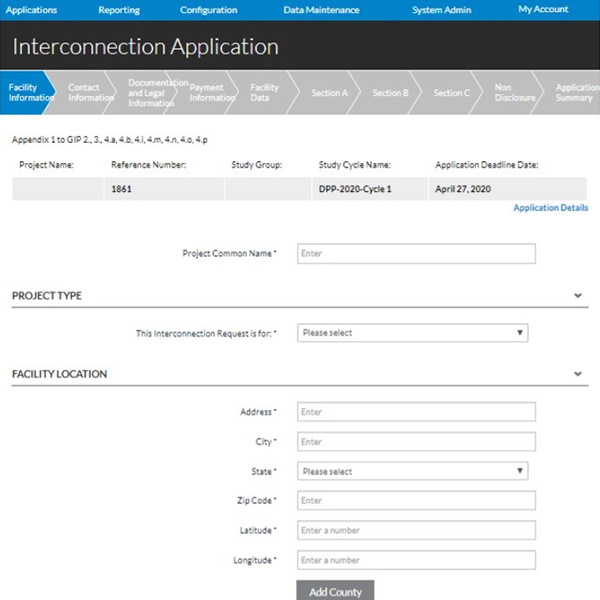This screenshot has width=600, height=600.
Task: Open the State dropdown
Action: (x=413, y=471)
